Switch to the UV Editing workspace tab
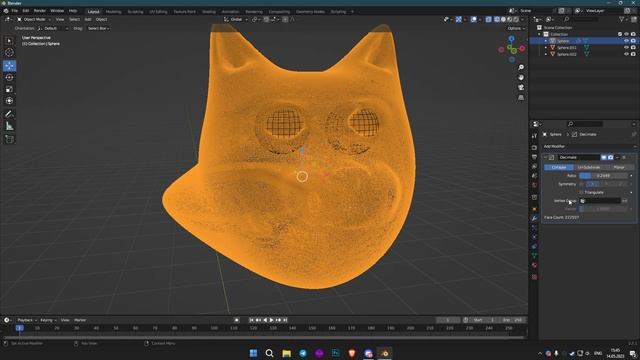640x360 pixels. [x=158, y=12]
